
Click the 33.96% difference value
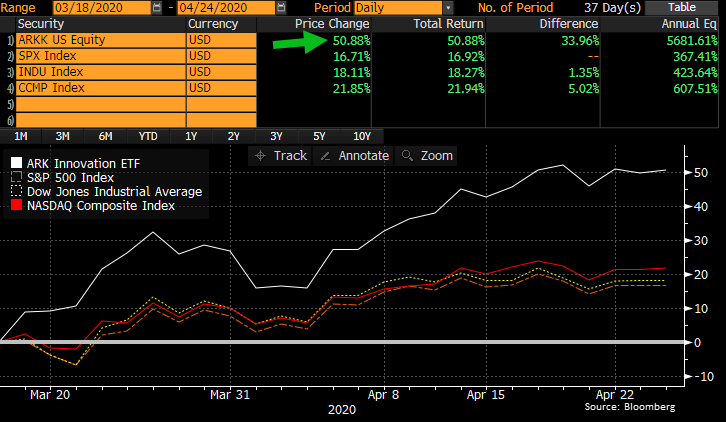(x=580, y=41)
